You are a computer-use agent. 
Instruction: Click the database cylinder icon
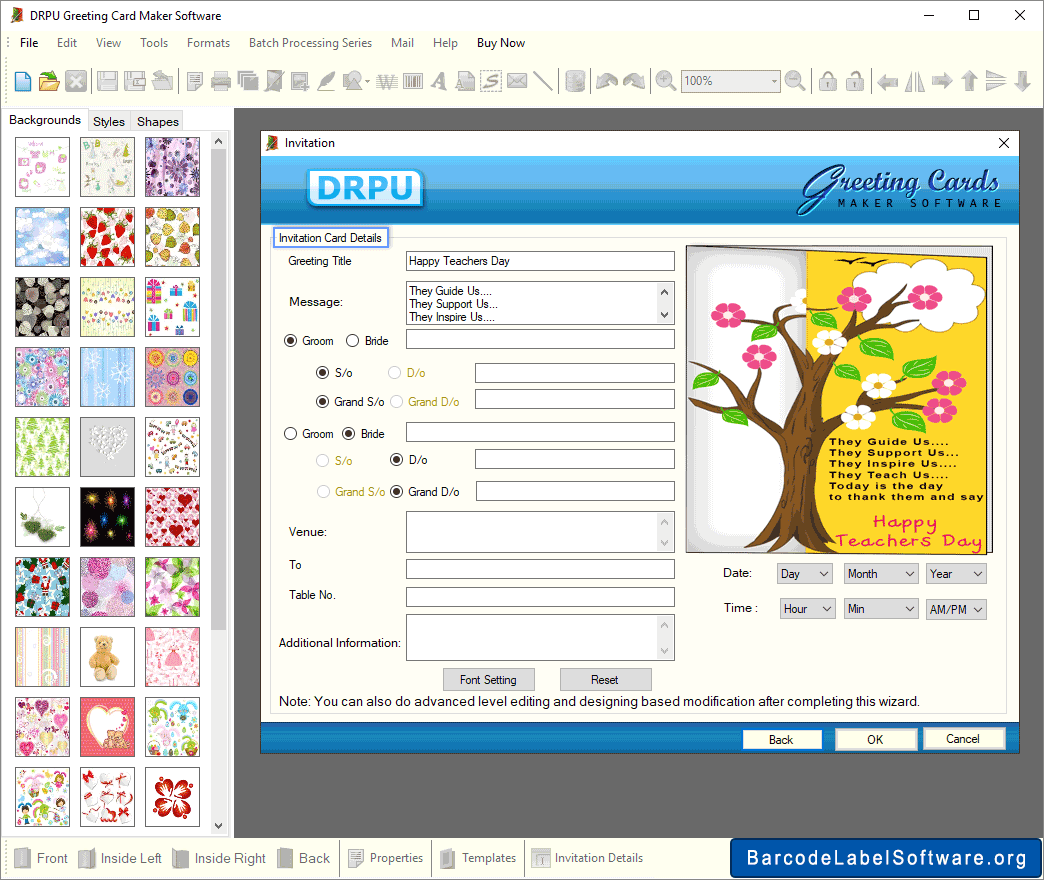(575, 81)
